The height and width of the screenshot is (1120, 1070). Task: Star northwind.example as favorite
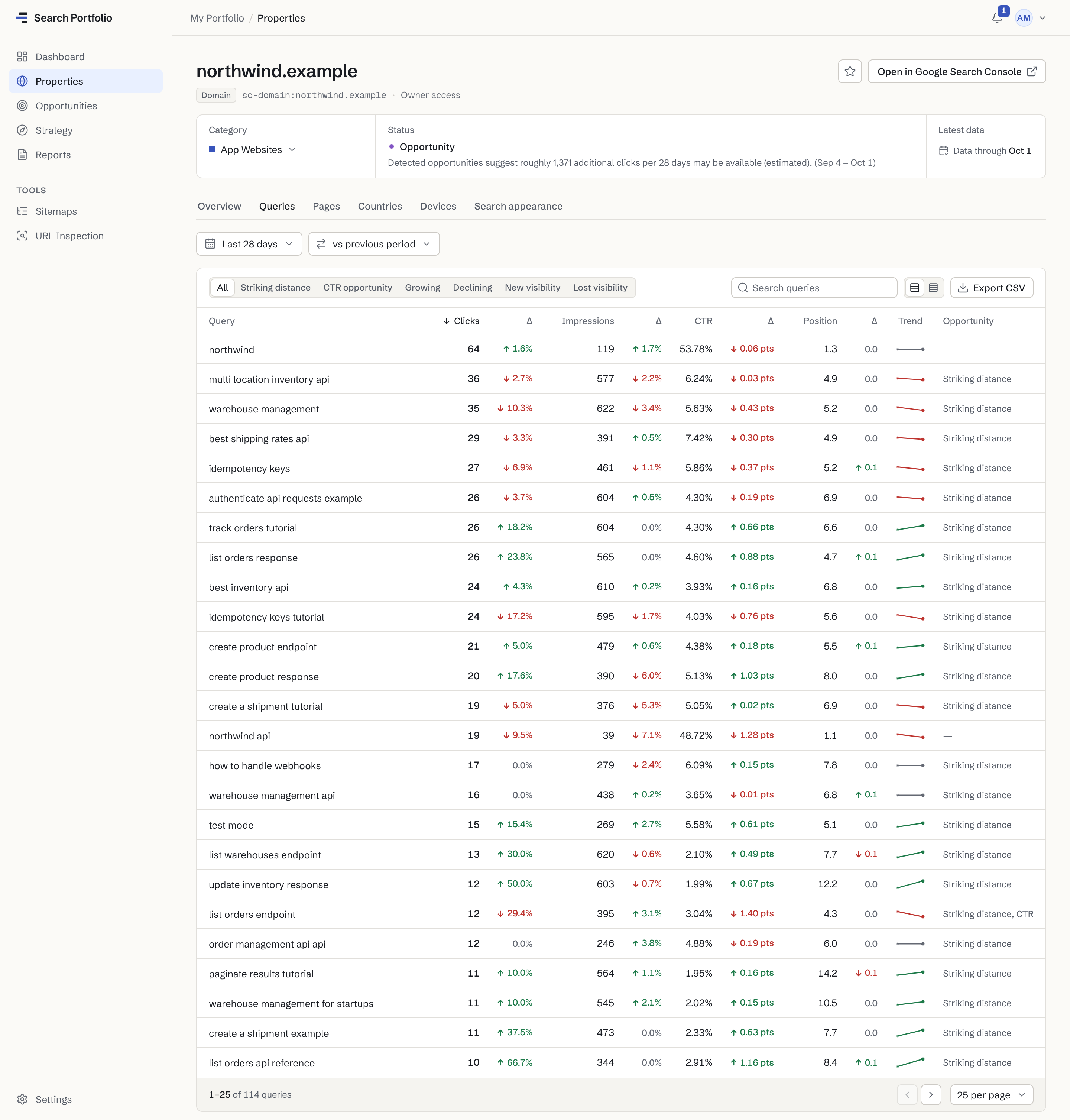point(850,71)
